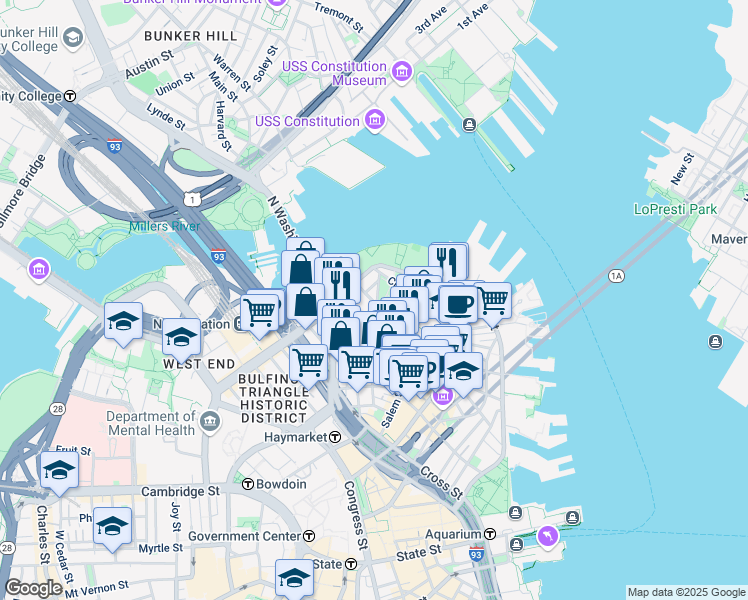Click the Bowdoin T station icon
The image size is (748, 600).
point(248,484)
